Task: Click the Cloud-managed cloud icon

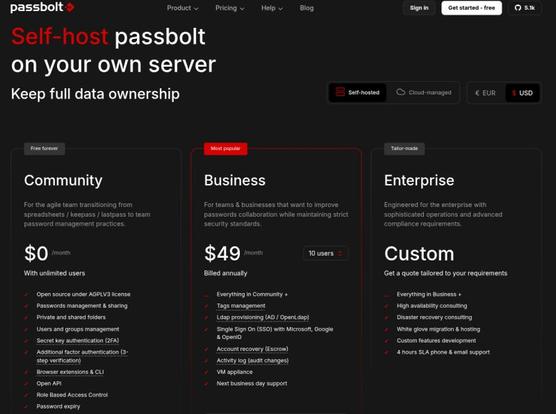Action: pos(401,92)
